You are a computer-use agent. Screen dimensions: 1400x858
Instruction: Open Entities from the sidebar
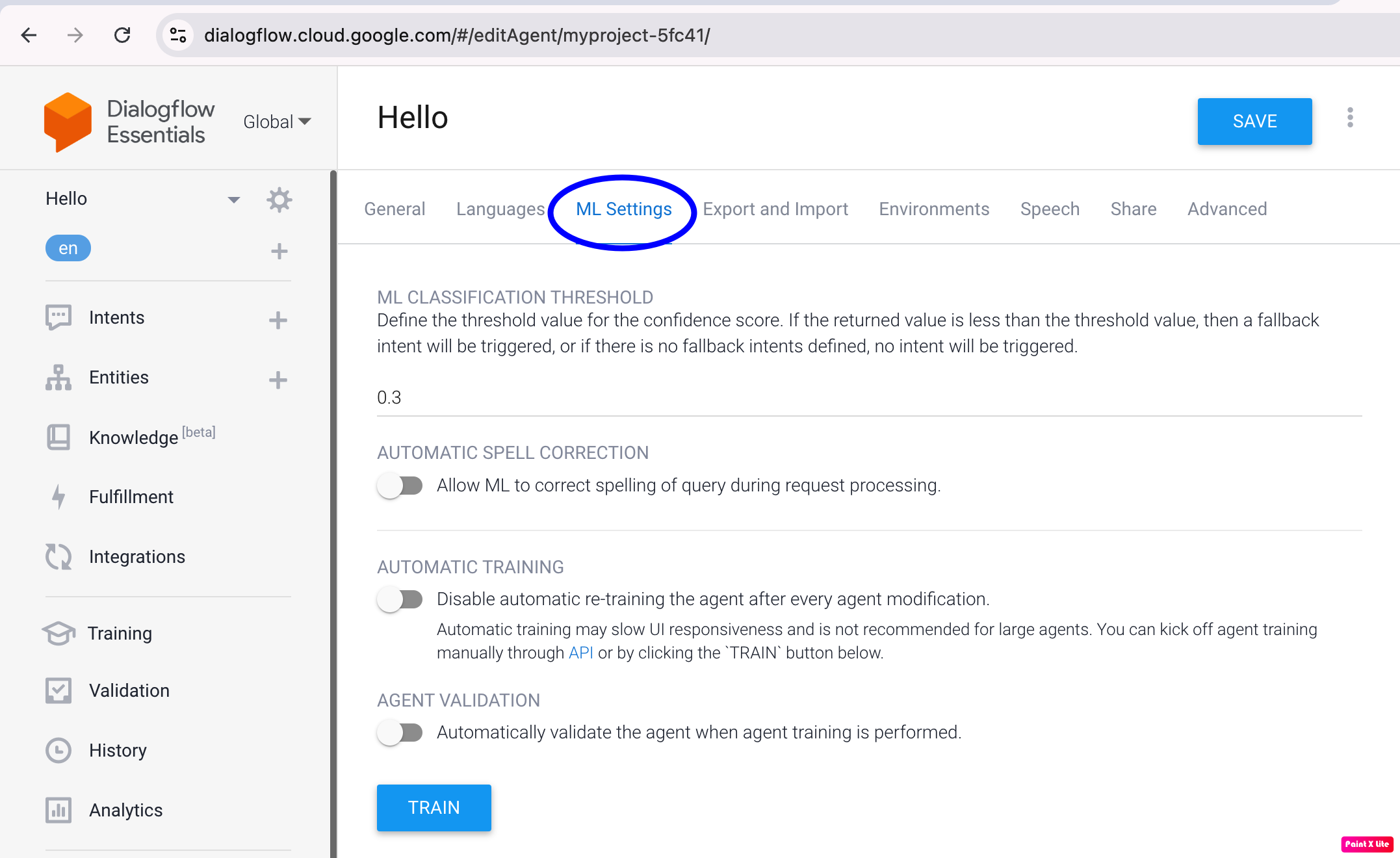tap(58, 378)
